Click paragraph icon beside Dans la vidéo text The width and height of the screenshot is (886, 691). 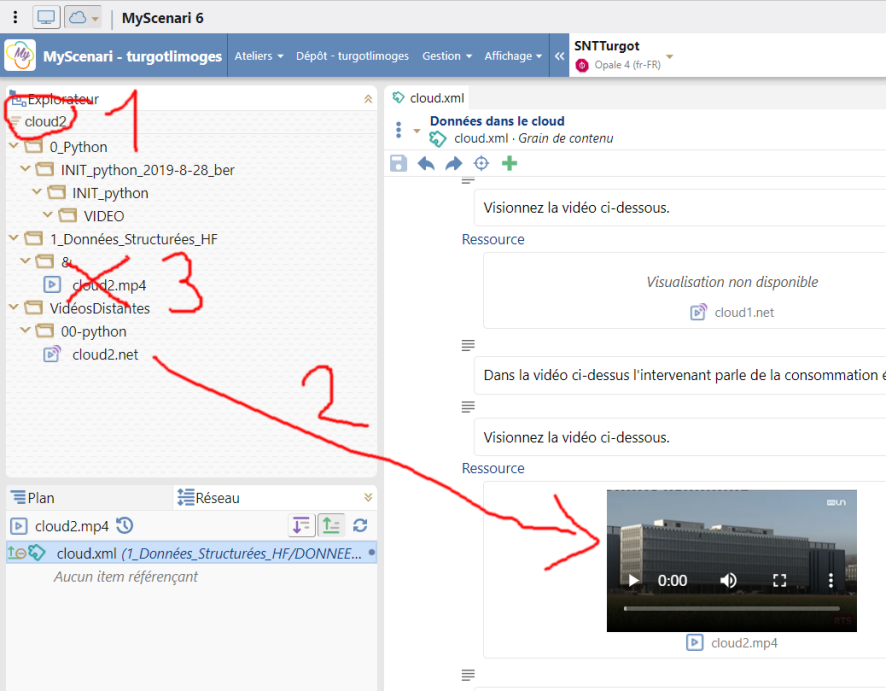pos(468,345)
